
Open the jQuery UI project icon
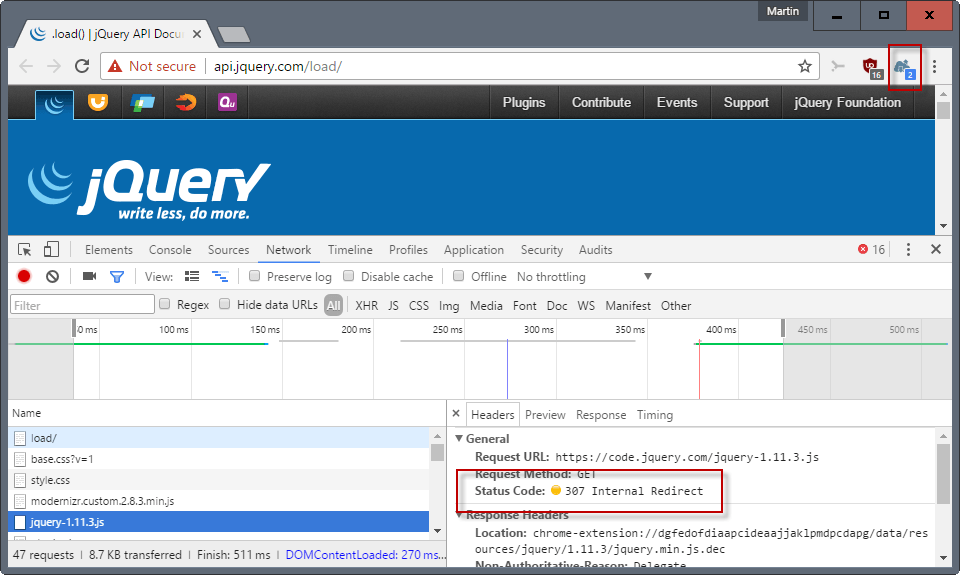[x=97, y=102]
